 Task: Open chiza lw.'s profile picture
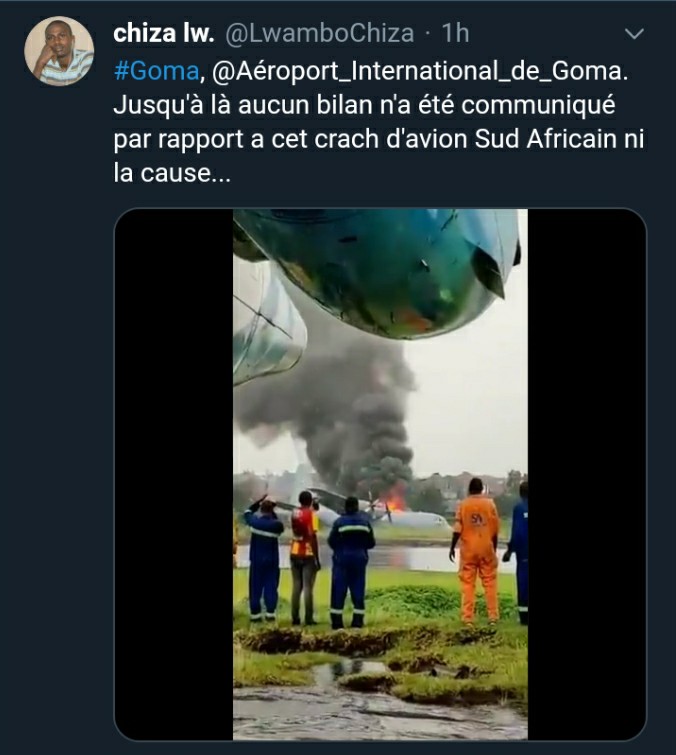[59, 51]
